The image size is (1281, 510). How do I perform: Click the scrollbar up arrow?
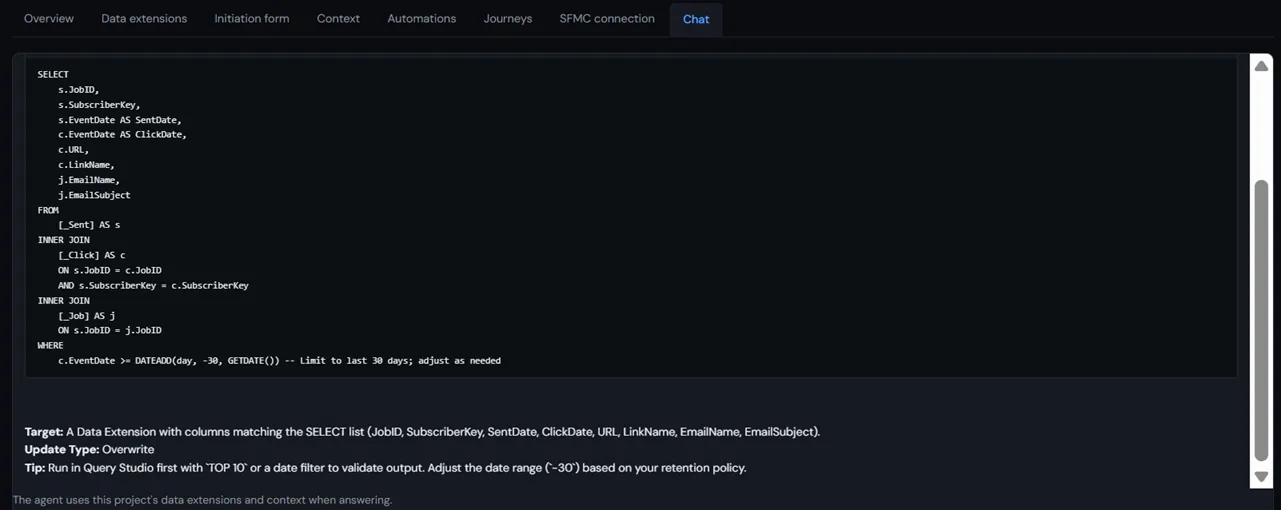(1261, 66)
